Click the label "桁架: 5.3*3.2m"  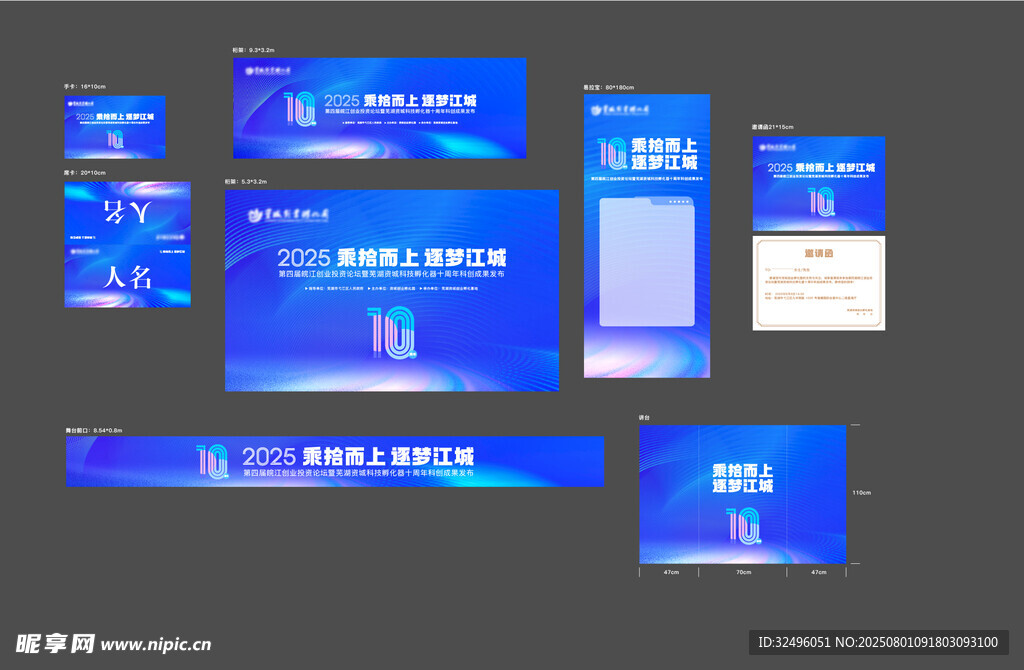246,182
